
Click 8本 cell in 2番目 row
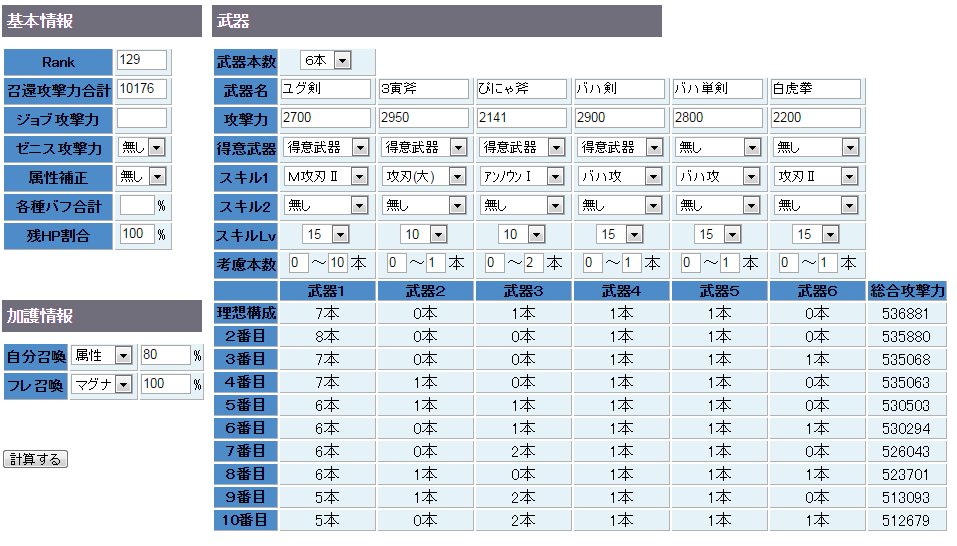(x=327, y=337)
